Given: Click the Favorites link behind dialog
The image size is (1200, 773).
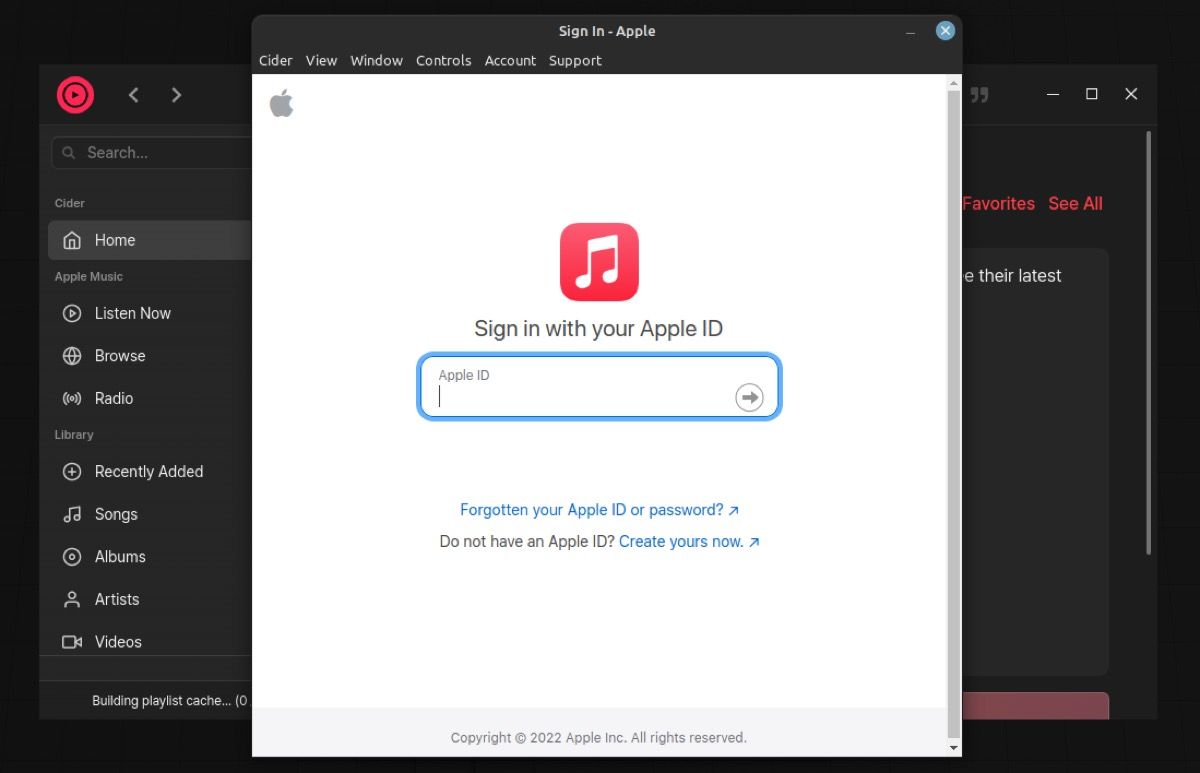Looking at the screenshot, I should (998, 203).
